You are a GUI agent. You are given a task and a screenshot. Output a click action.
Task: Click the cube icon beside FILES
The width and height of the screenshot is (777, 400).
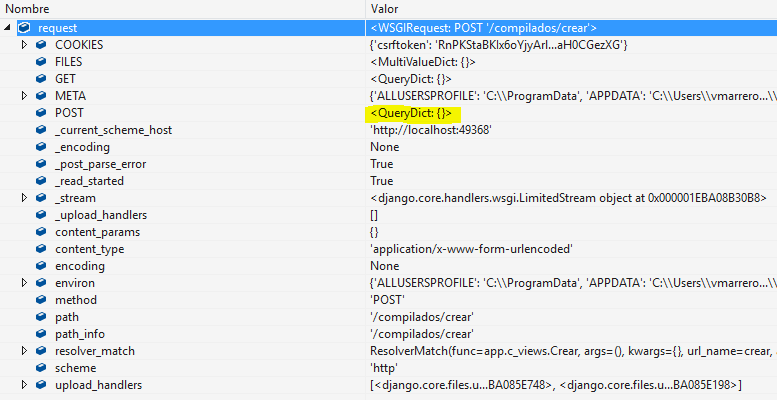click(x=41, y=62)
